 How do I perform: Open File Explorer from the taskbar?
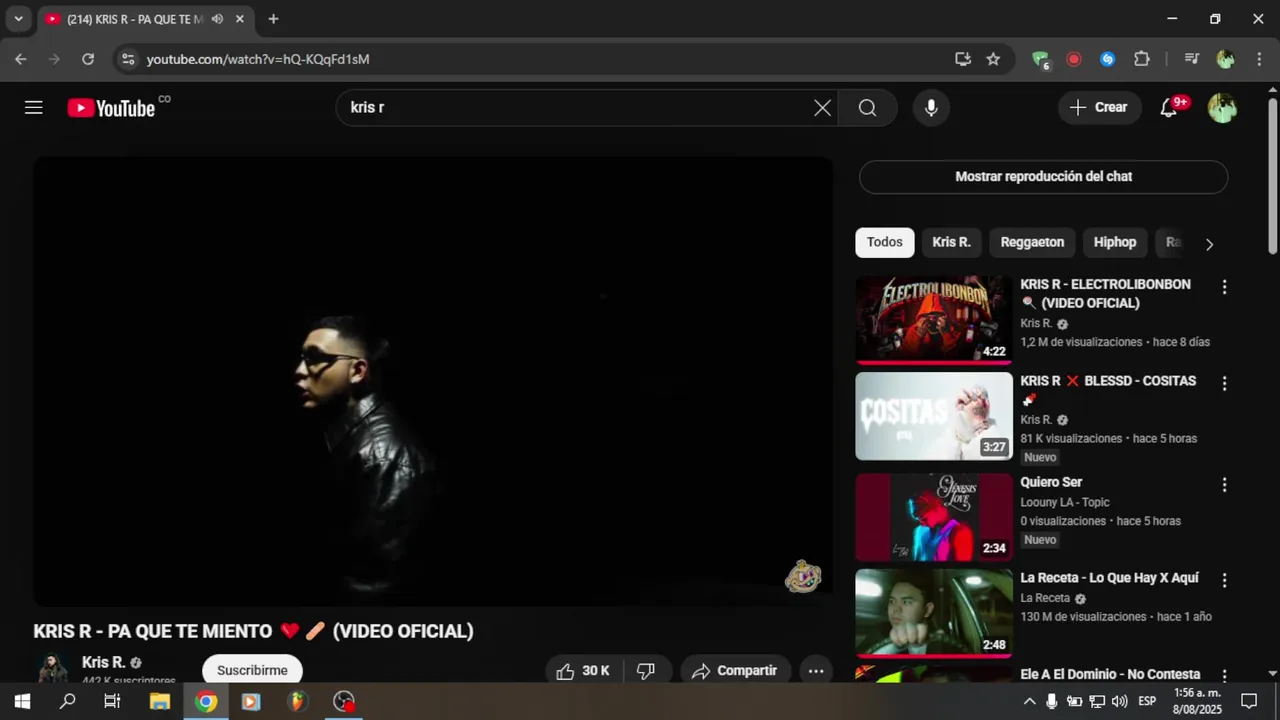point(159,701)
